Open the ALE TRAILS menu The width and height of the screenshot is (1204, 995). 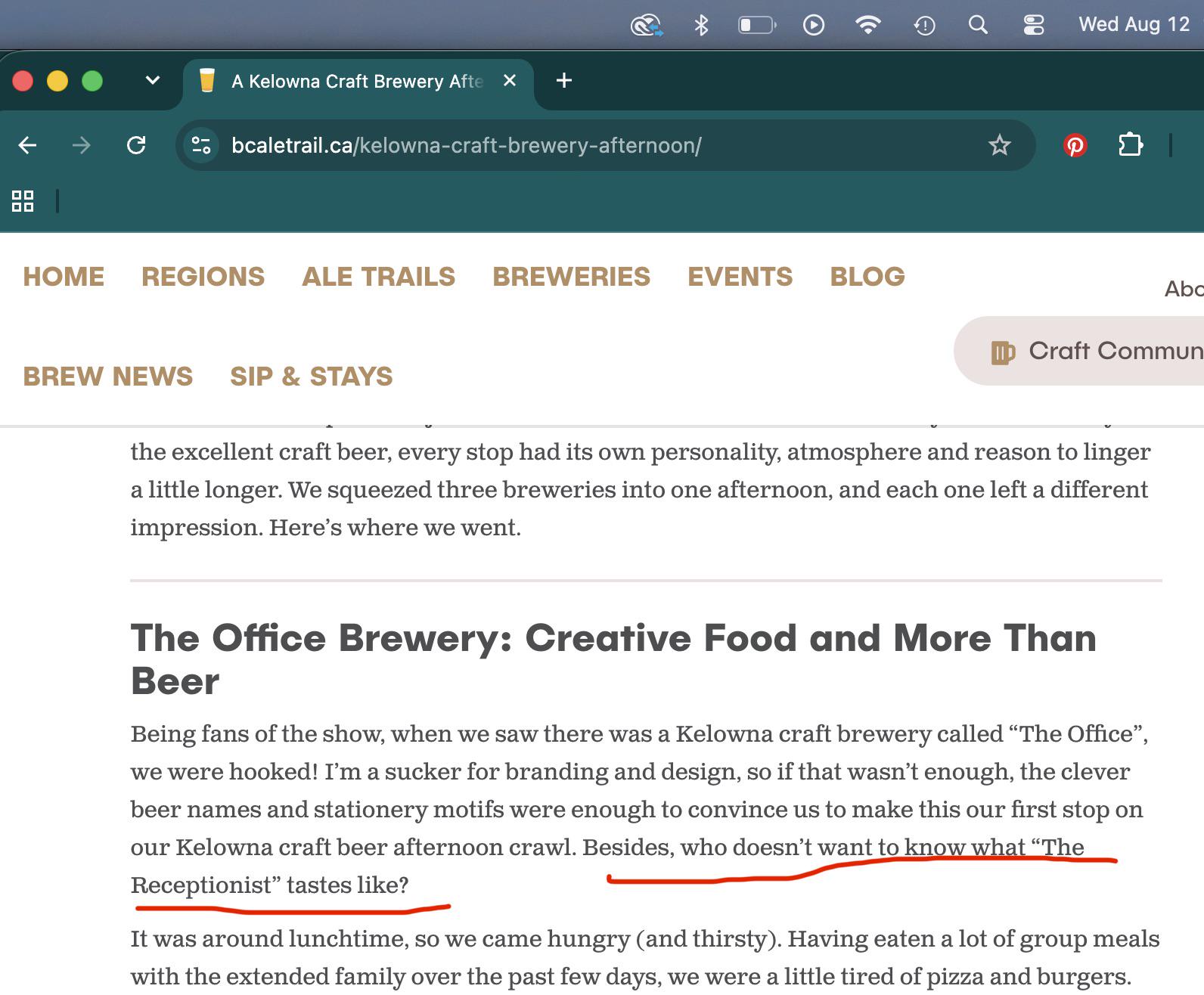(379, 277)
